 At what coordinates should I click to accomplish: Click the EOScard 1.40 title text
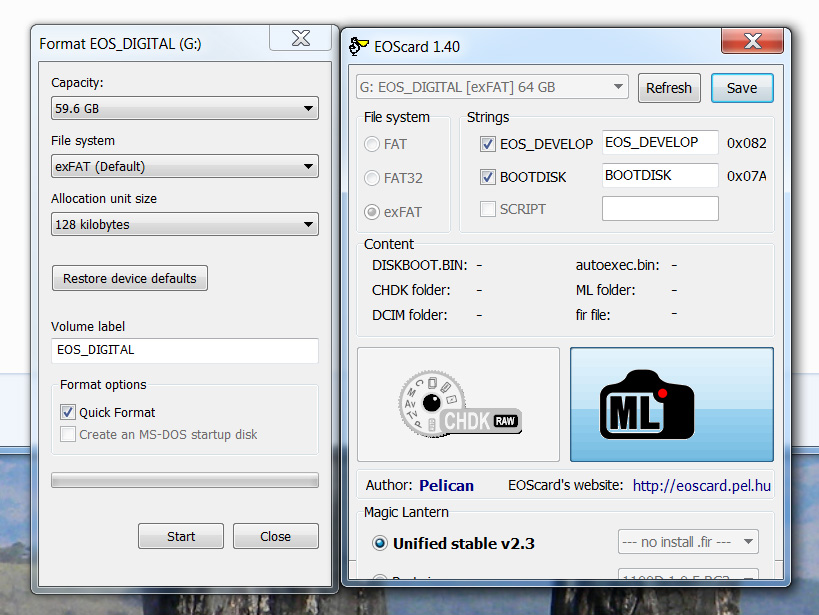417,47
